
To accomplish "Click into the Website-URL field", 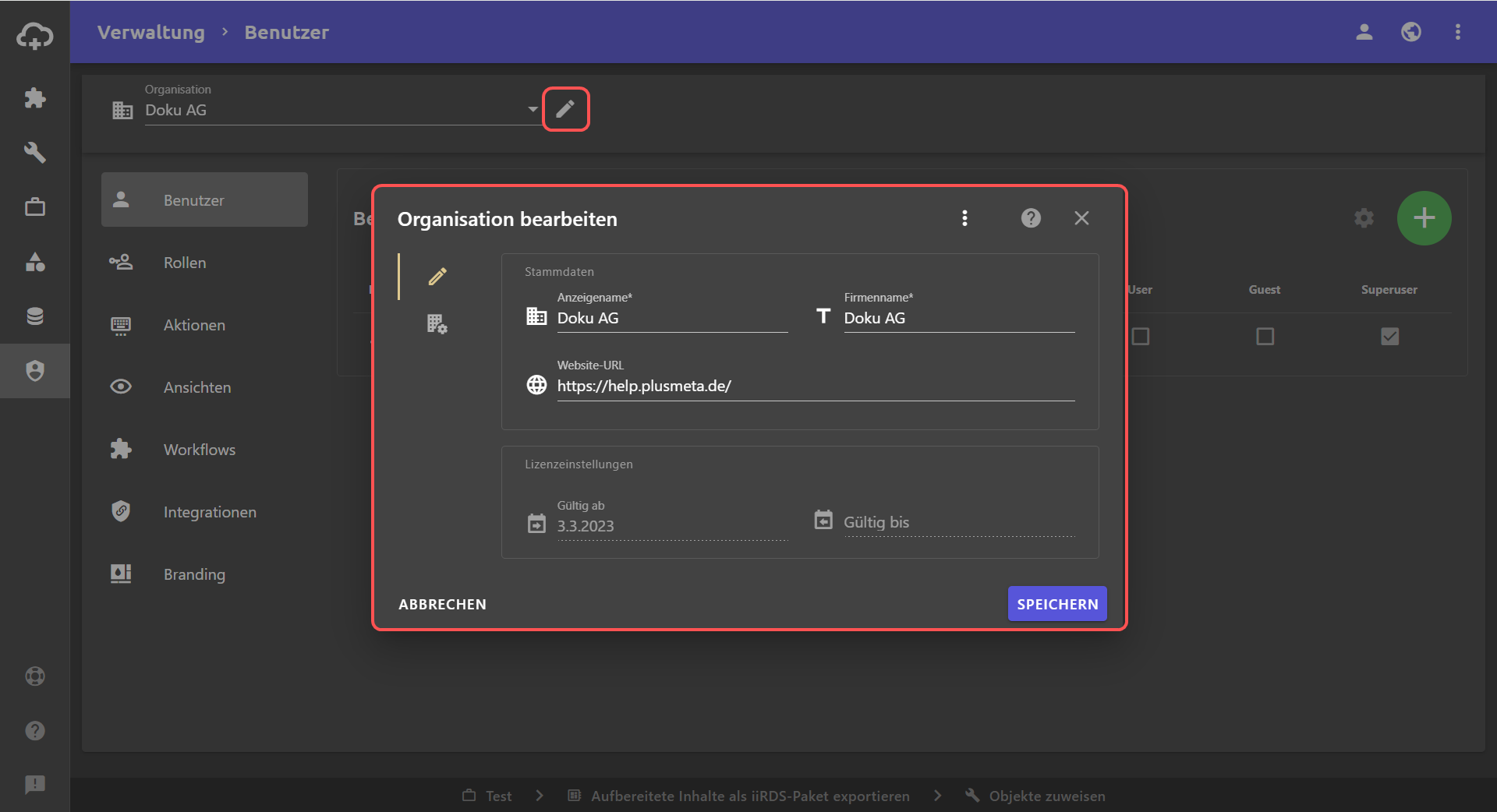I will click(x=815, y=387).
